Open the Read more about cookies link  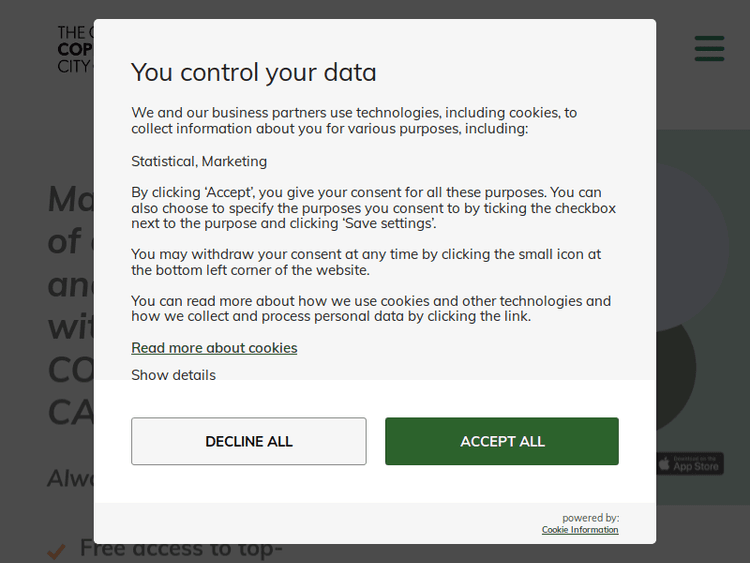214,348
